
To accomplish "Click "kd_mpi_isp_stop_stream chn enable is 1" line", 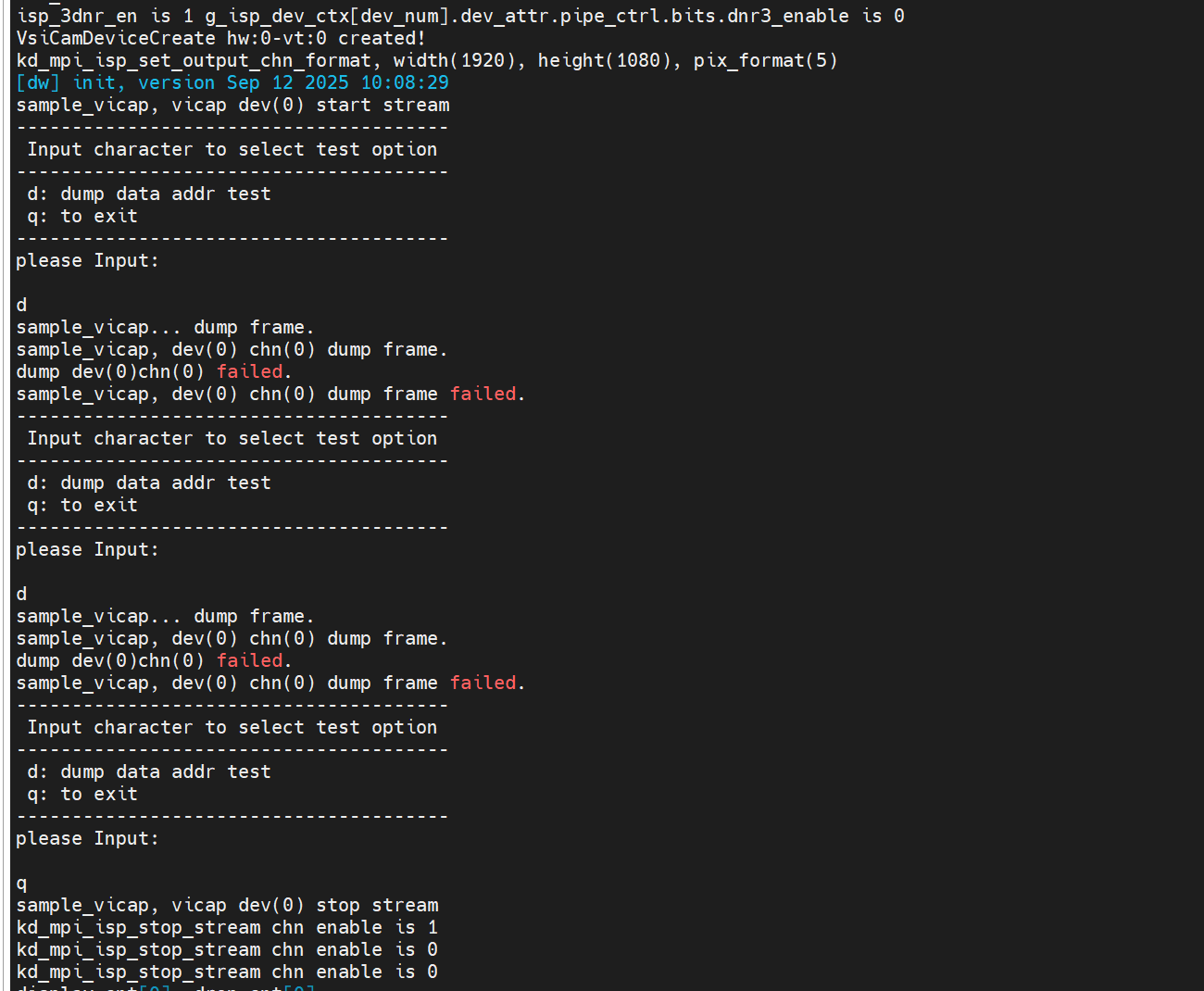I will (227, 927).
